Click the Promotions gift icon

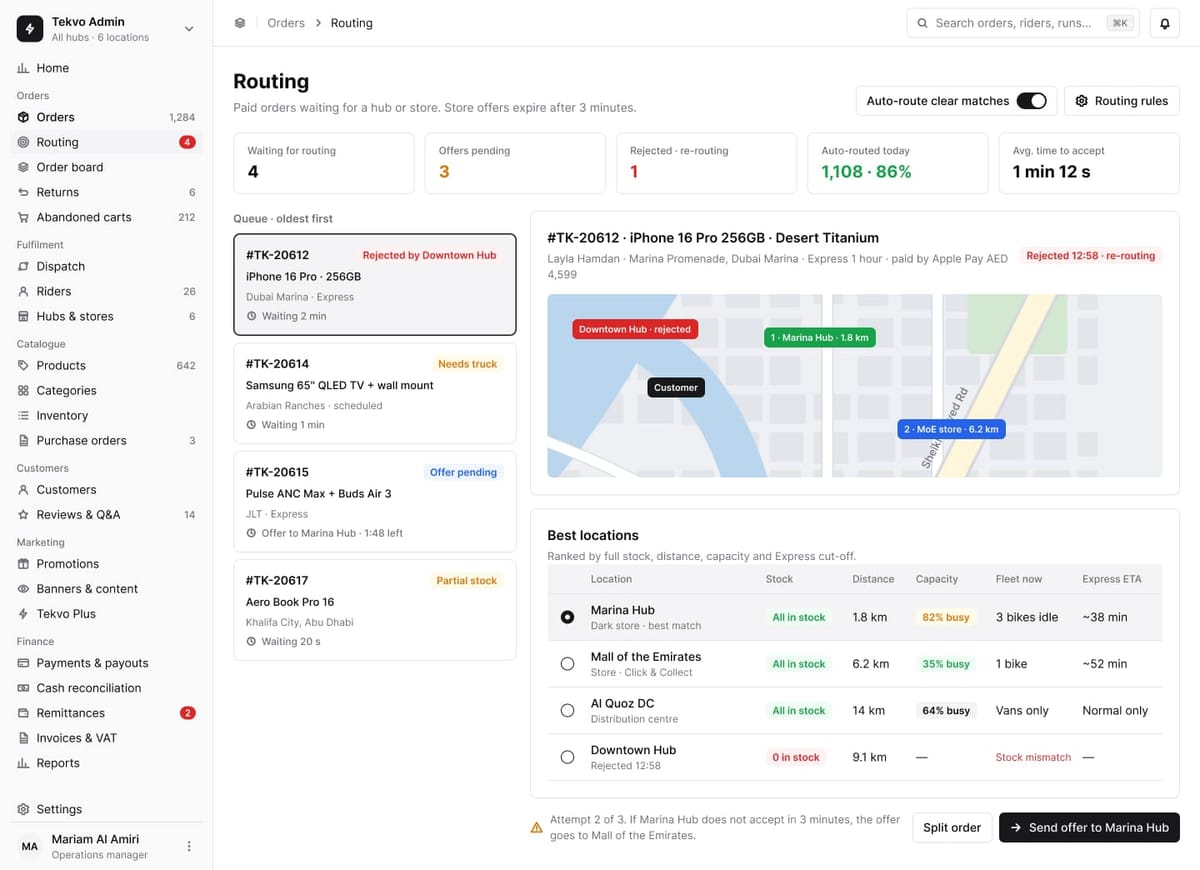pos(23,564)
